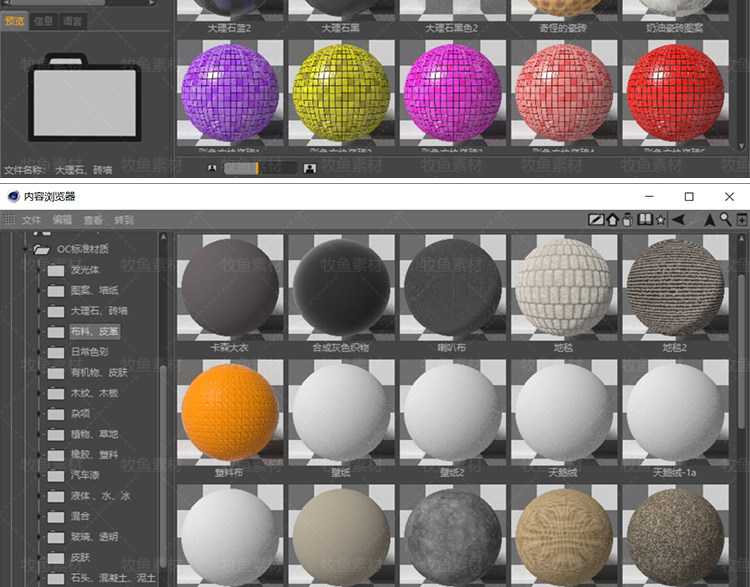Expand the 日常色彩 folder arrow
This screenshot has height=587, width=750.
[x=39, y=353]
